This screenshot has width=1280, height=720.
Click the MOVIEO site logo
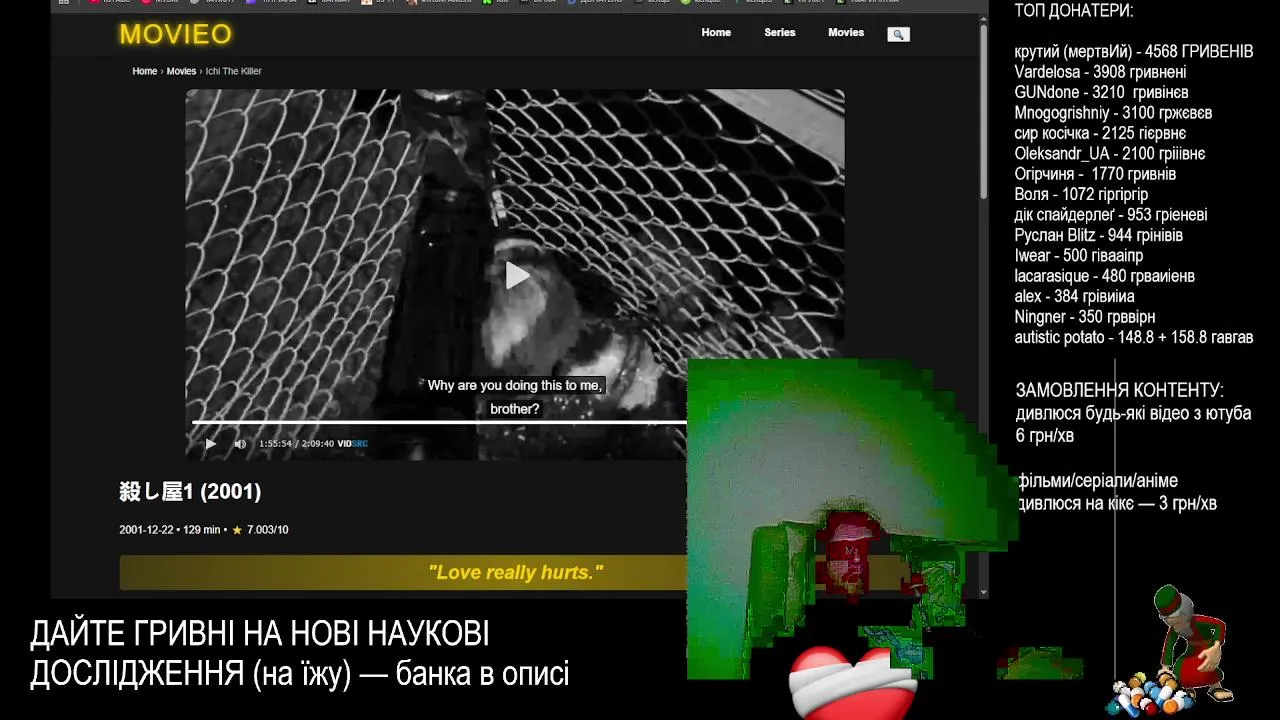pos(175,34)
